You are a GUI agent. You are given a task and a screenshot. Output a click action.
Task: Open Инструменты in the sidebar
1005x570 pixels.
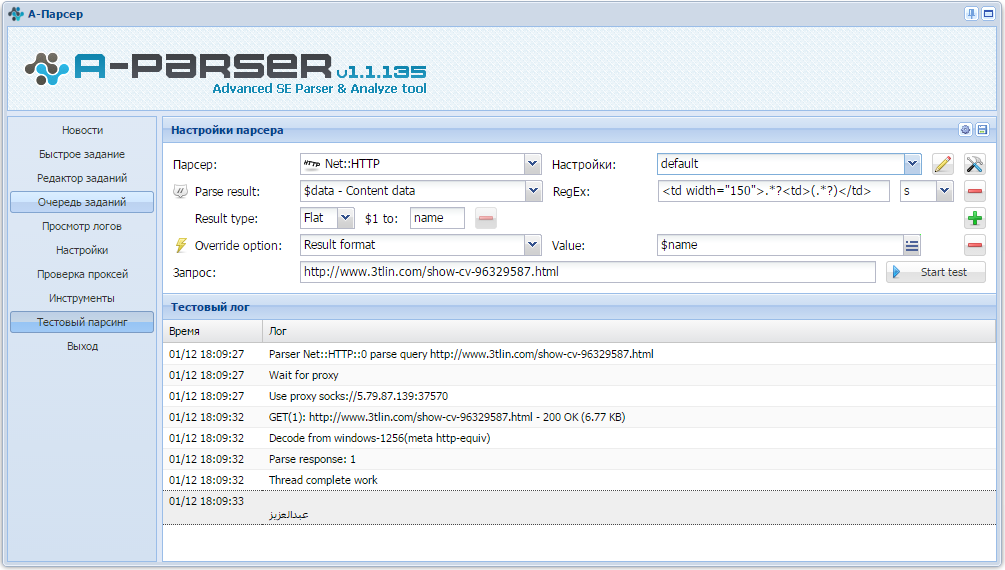[x=82, y=298]
